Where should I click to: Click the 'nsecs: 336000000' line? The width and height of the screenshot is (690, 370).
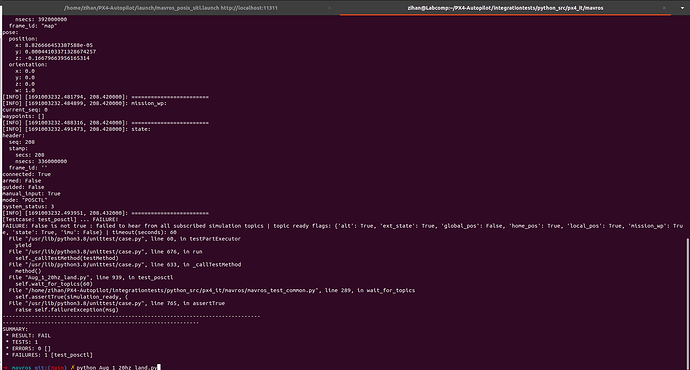(x=41, y=161)
